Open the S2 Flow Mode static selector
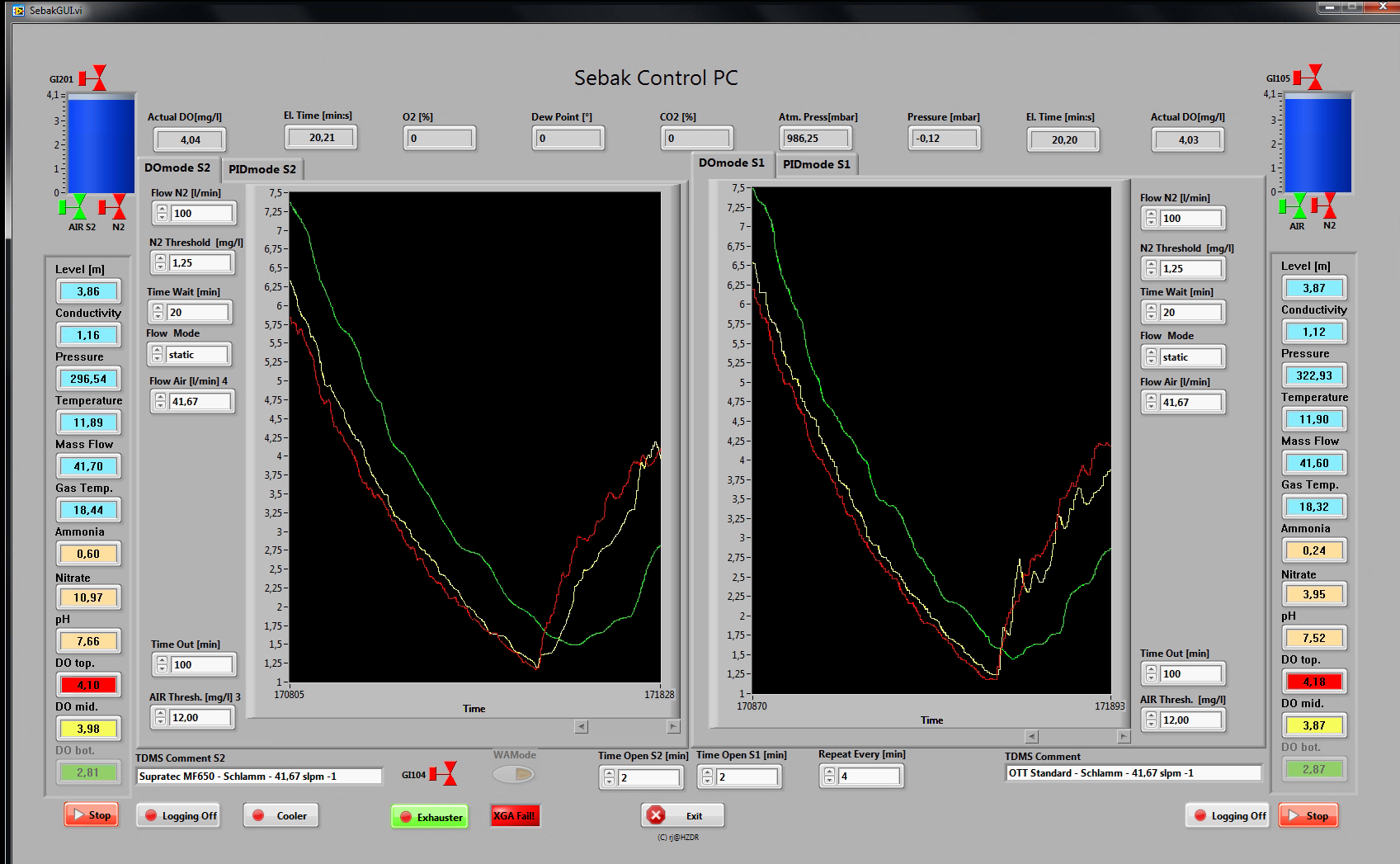This screenshot has height=864, width=1400. pyautogui.click(x=196, y=355)
